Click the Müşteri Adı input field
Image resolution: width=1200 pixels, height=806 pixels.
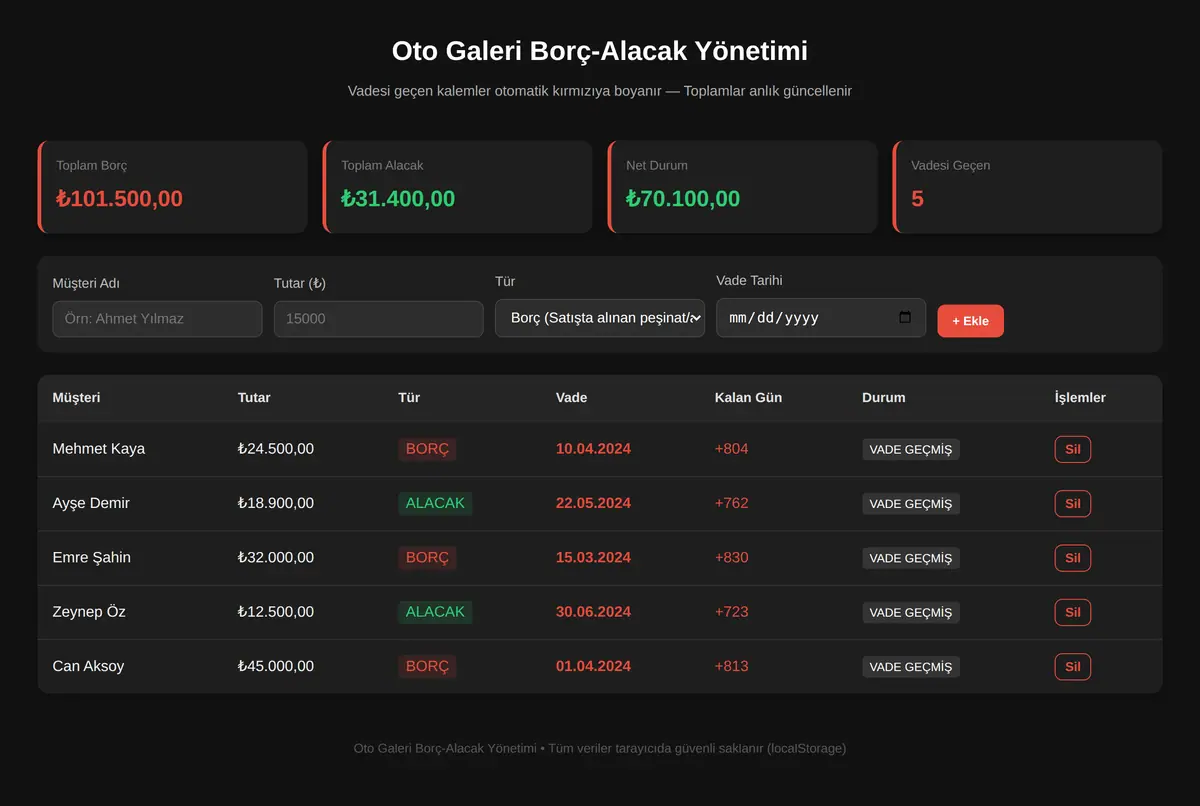point(157,319)
